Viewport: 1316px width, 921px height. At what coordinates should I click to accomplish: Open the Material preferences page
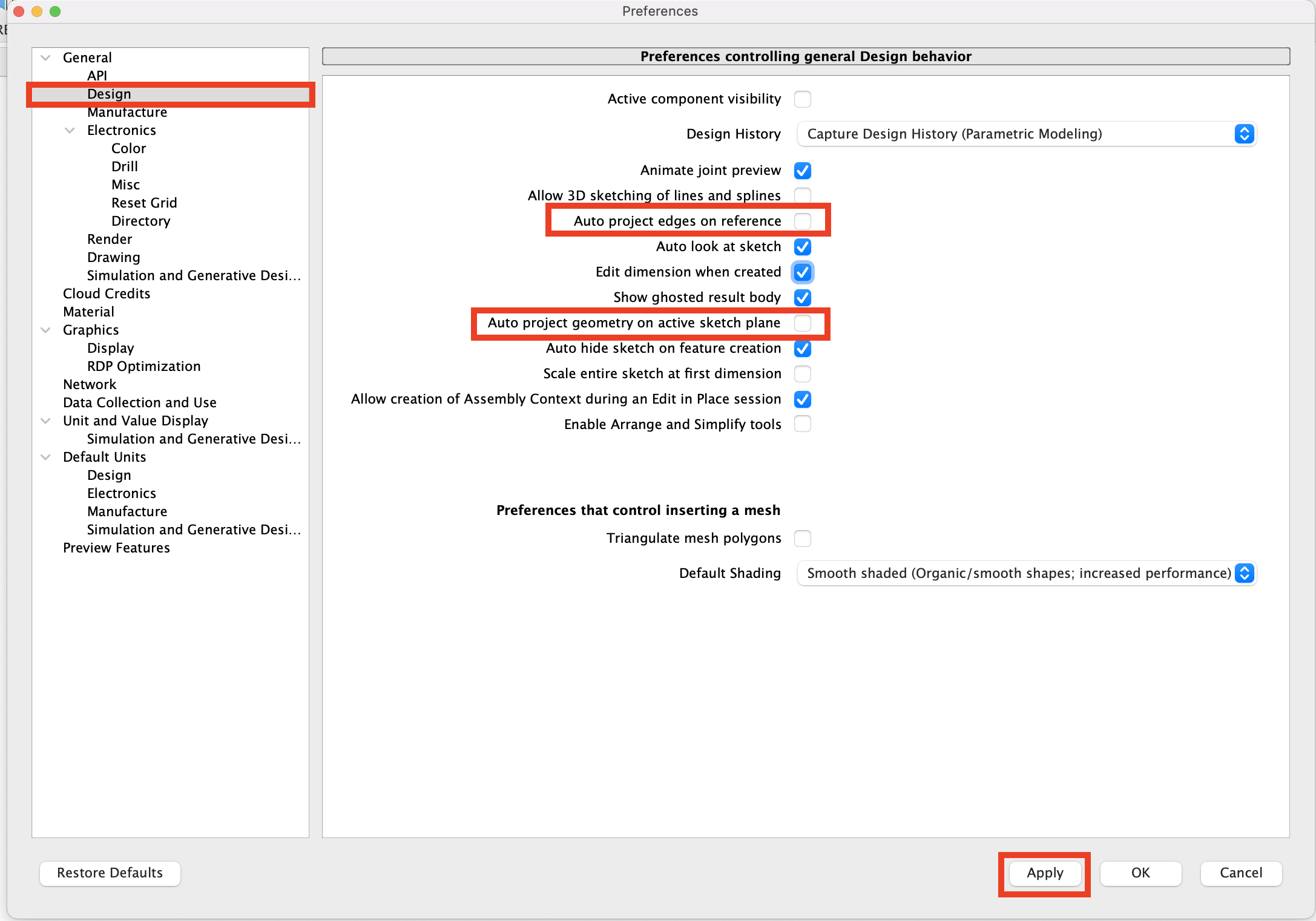(88, 312)
